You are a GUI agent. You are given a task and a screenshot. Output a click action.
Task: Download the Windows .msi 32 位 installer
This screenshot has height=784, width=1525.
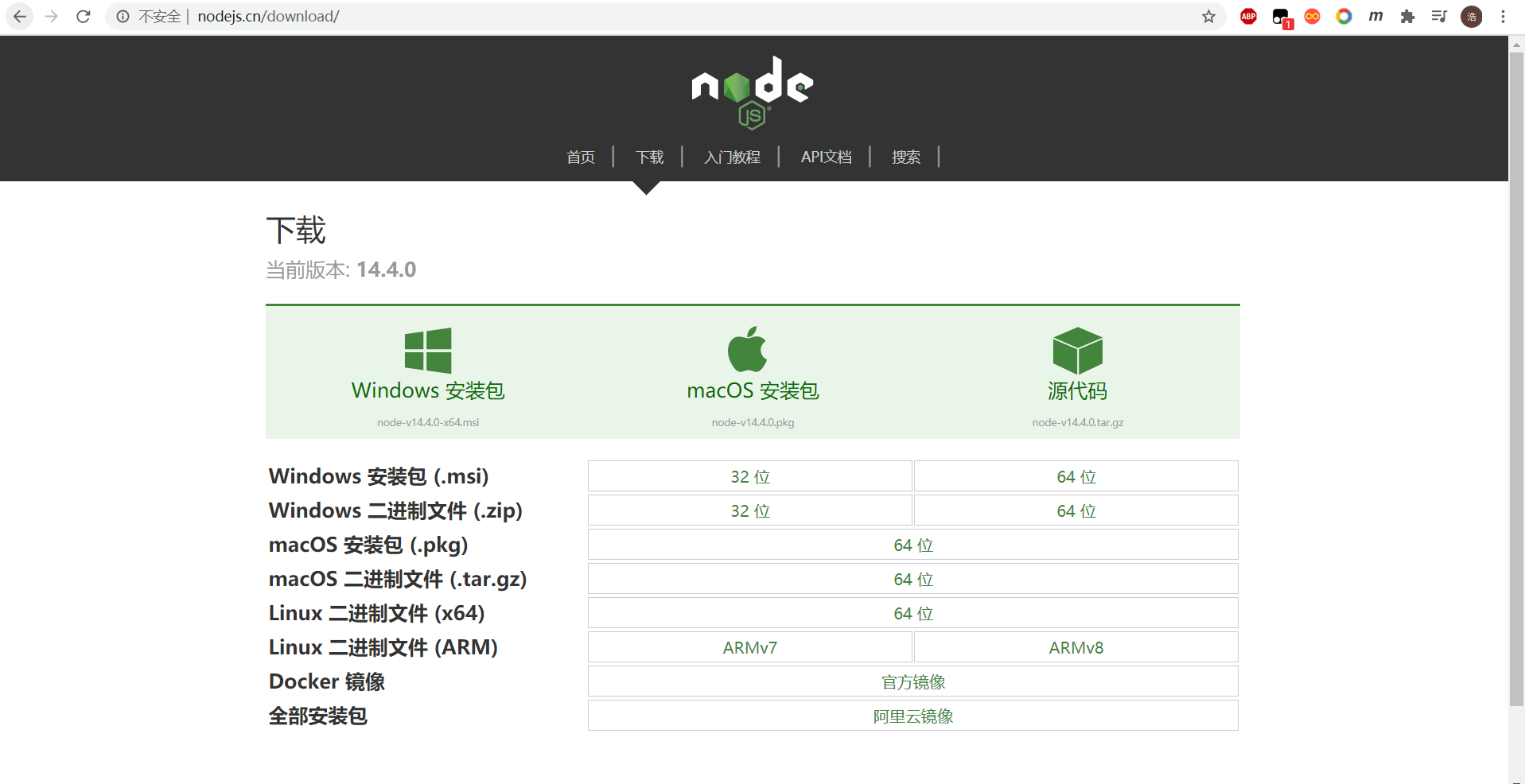click(749, 476)
